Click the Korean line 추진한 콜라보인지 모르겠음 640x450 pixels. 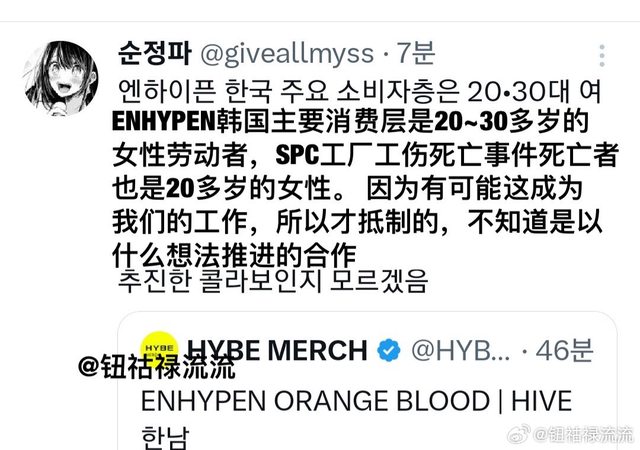[273, 281]
